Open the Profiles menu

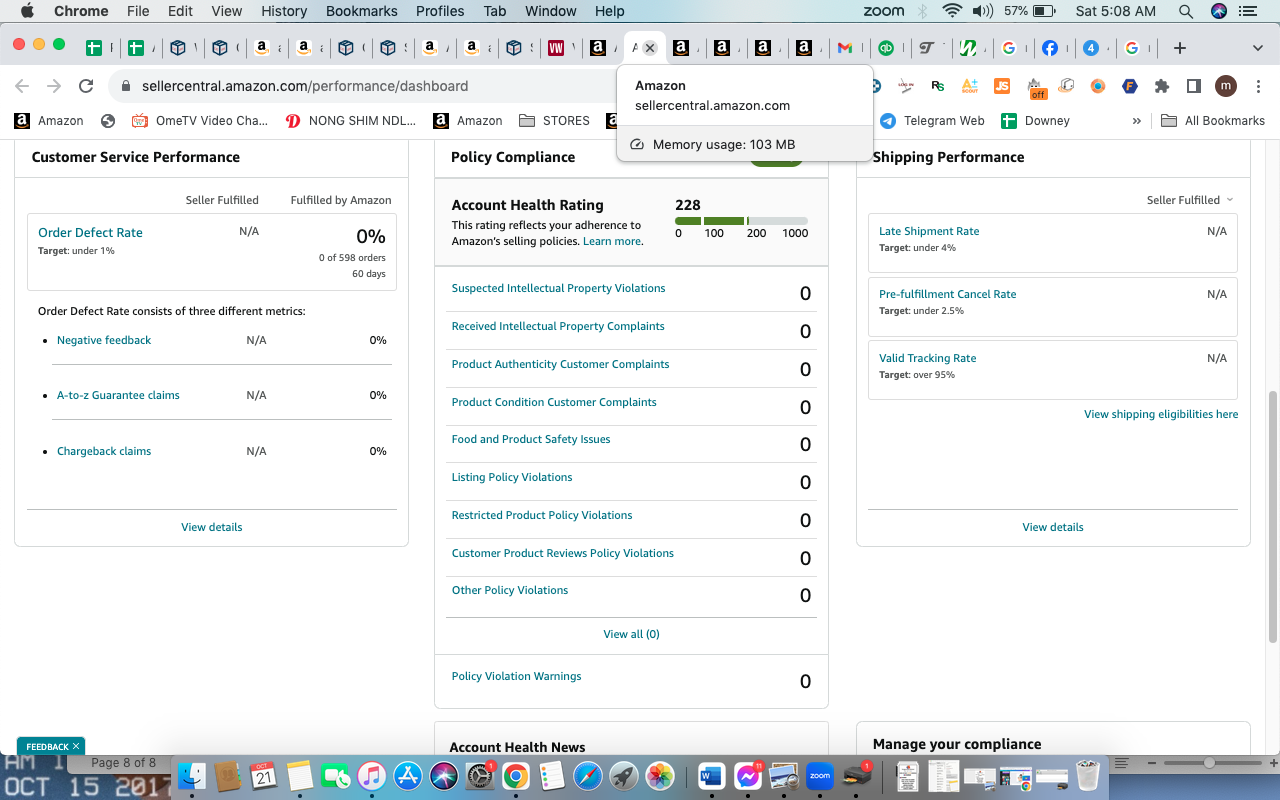pyautogui.click(x=440, y=11)
